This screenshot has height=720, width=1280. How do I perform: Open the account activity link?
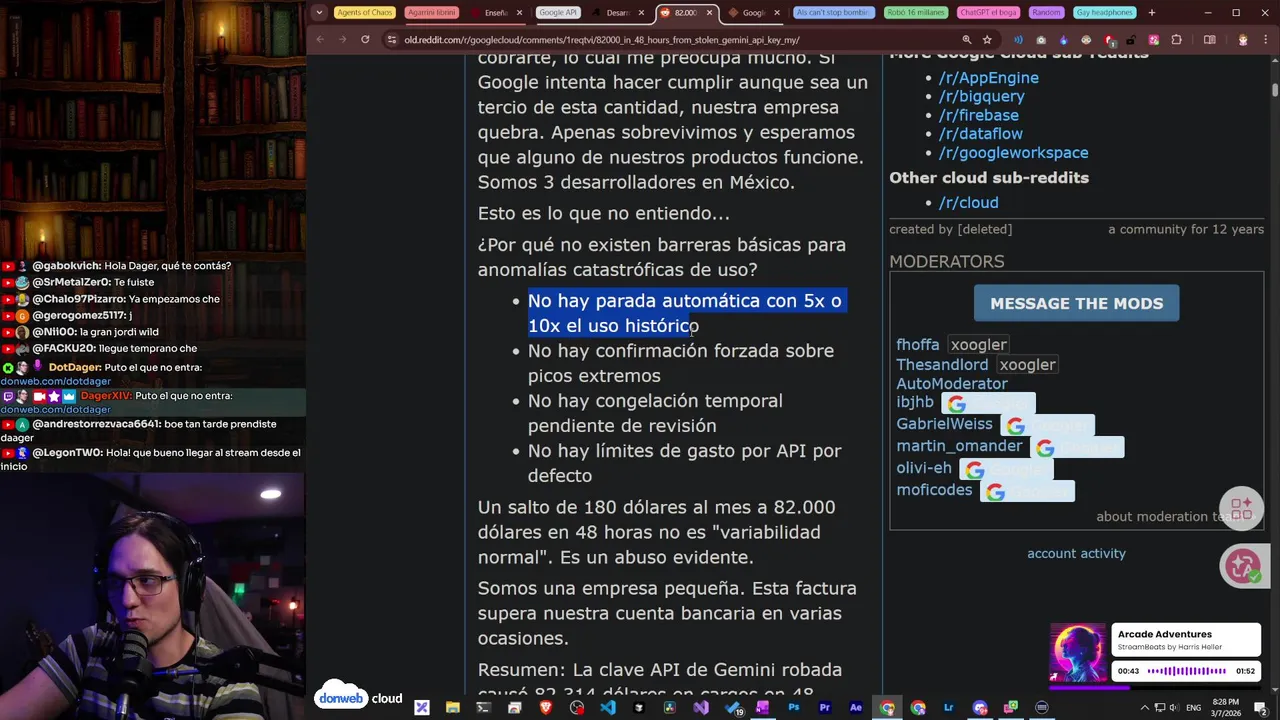pos(1076,553)
